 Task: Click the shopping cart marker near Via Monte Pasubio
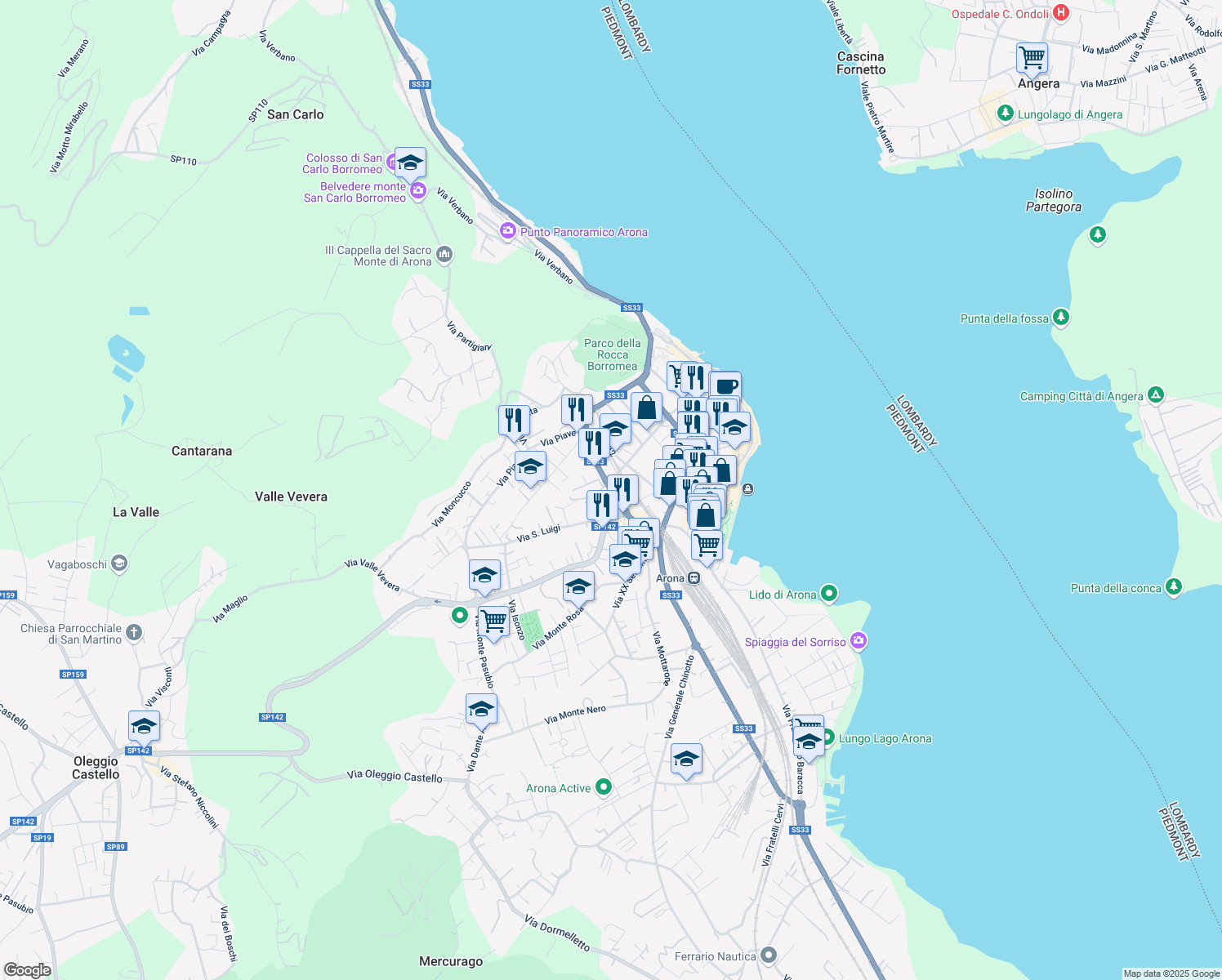pyautogui.click(x=493, y=621)
